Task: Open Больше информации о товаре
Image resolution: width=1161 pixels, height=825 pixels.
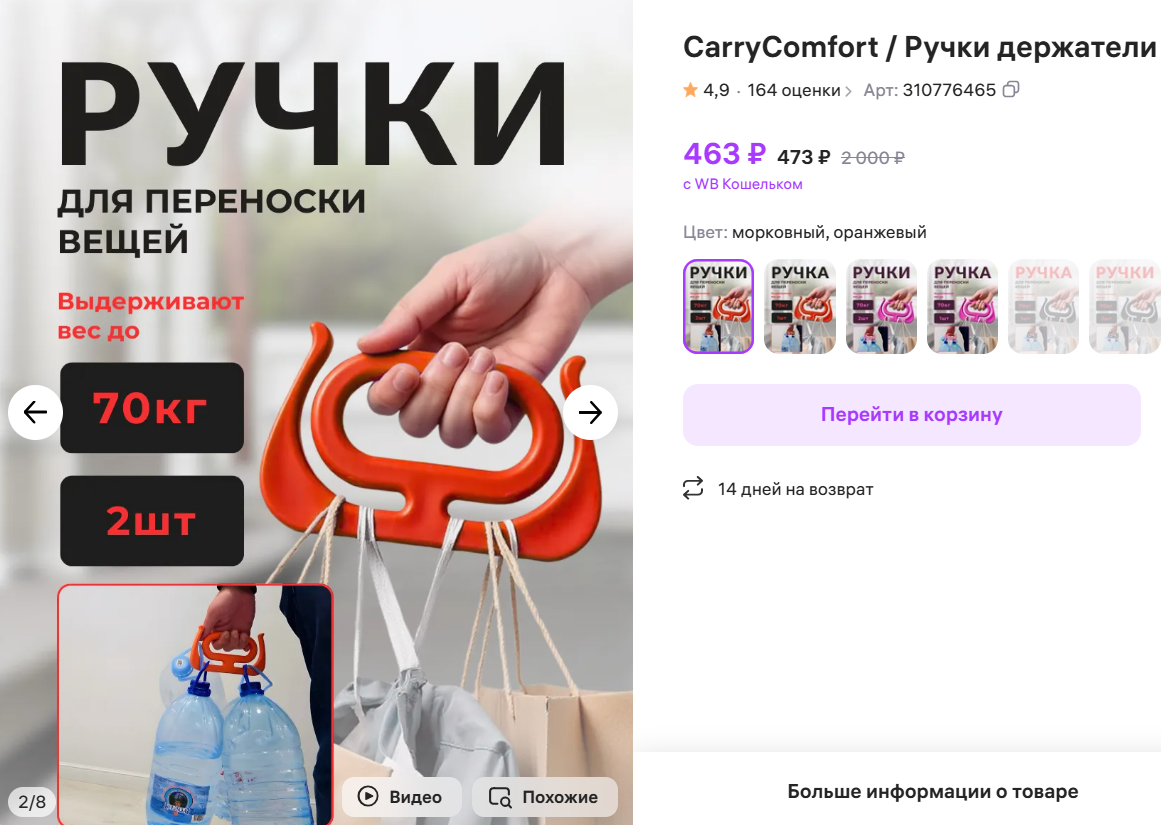Action: pos(932,791)
